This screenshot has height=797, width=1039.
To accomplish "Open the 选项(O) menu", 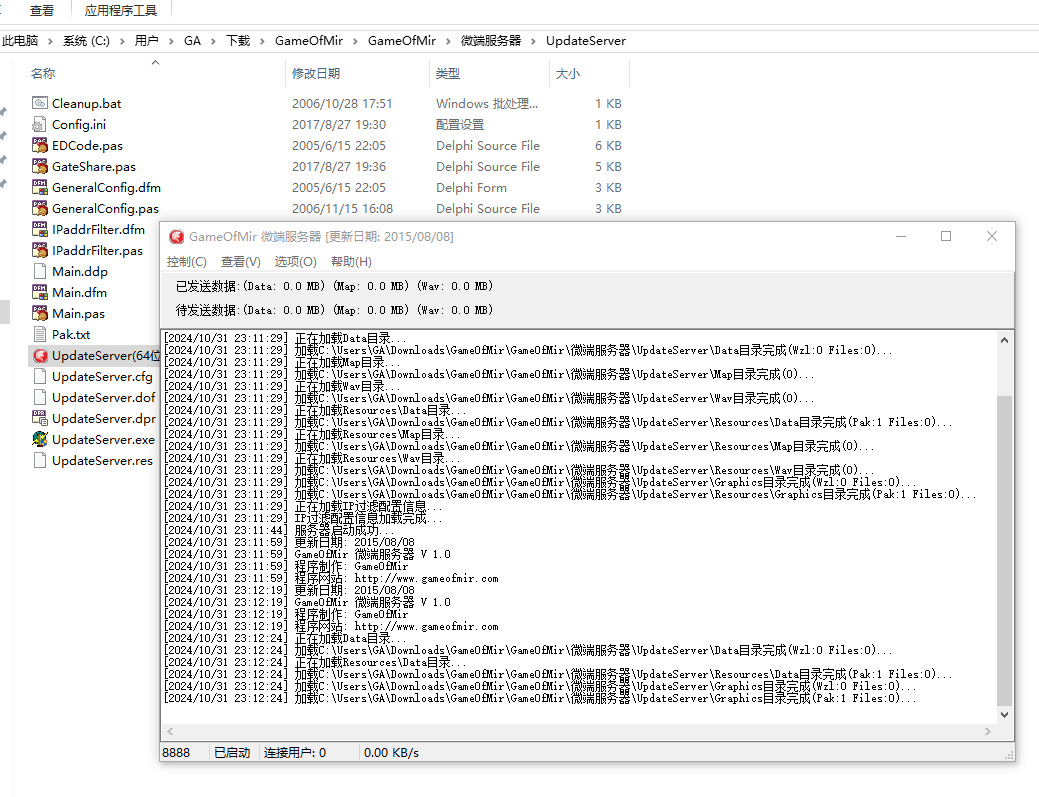I will click(296, 262).
